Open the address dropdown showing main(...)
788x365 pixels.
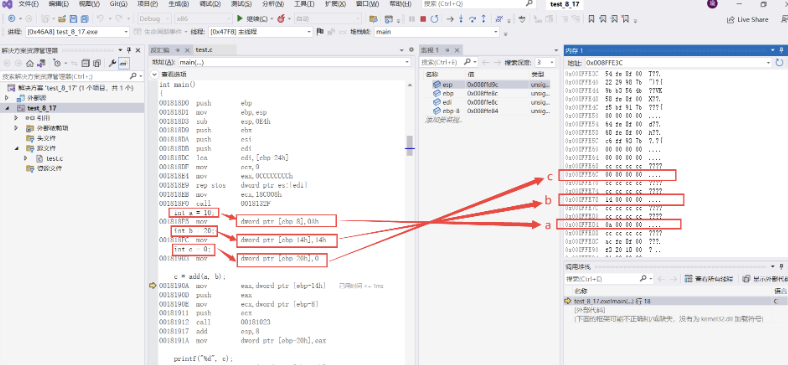click(294, 62)
